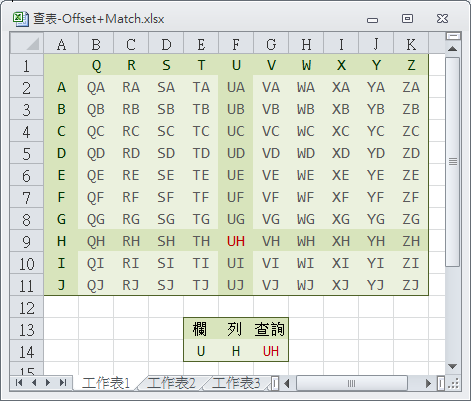
Task: Select cell XG
Action: (x=341, y=219)
